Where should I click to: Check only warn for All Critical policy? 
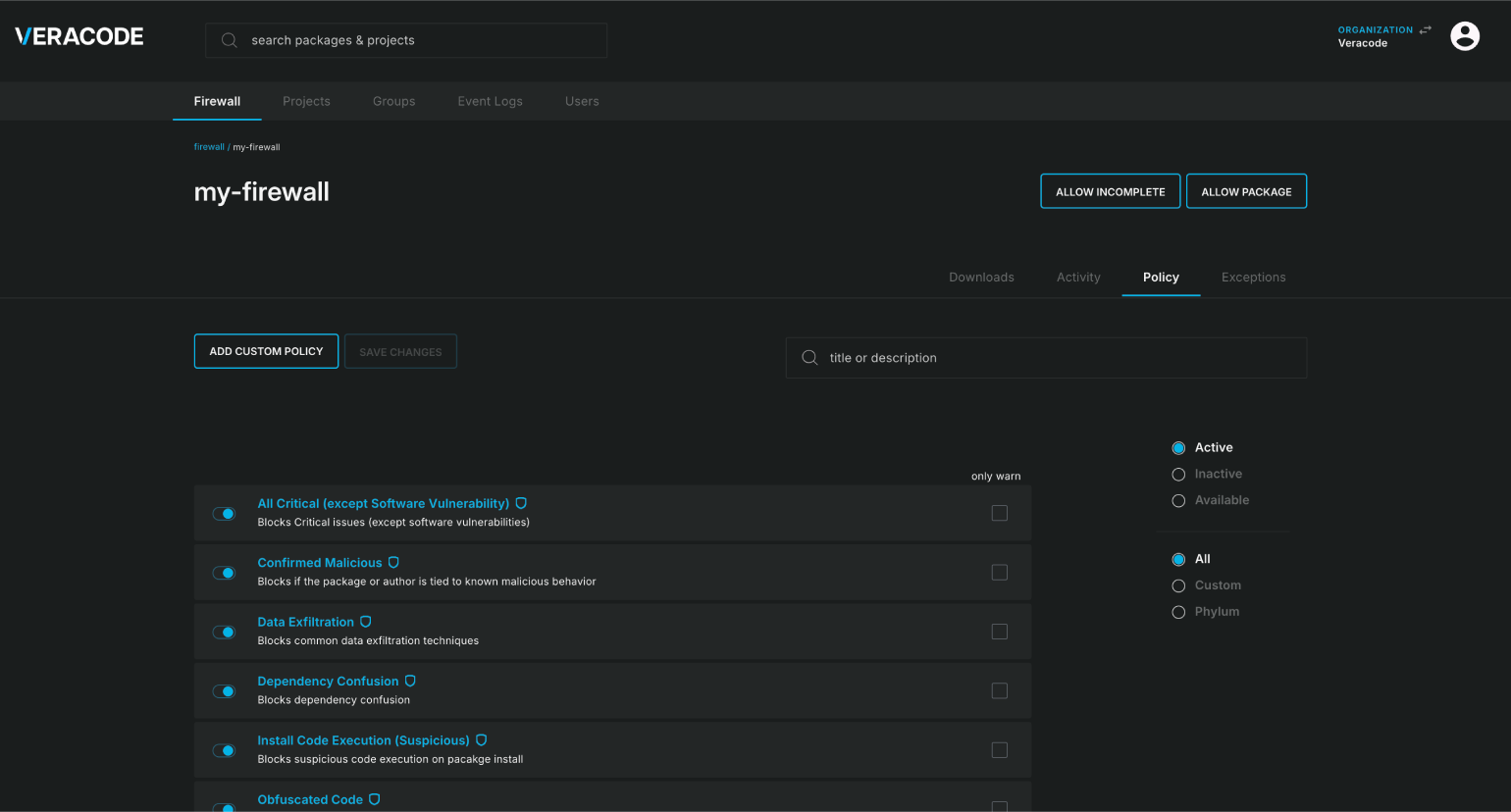point(1000,513)
